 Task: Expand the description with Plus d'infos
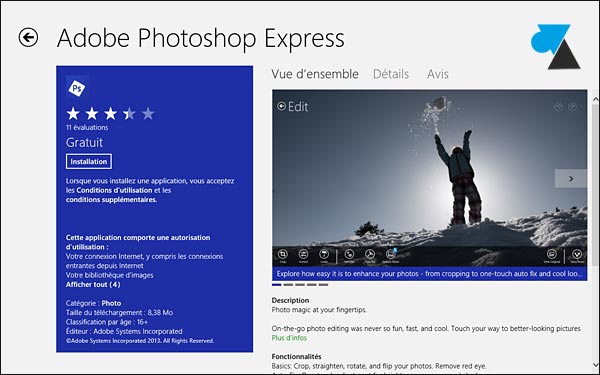point(289,338)
